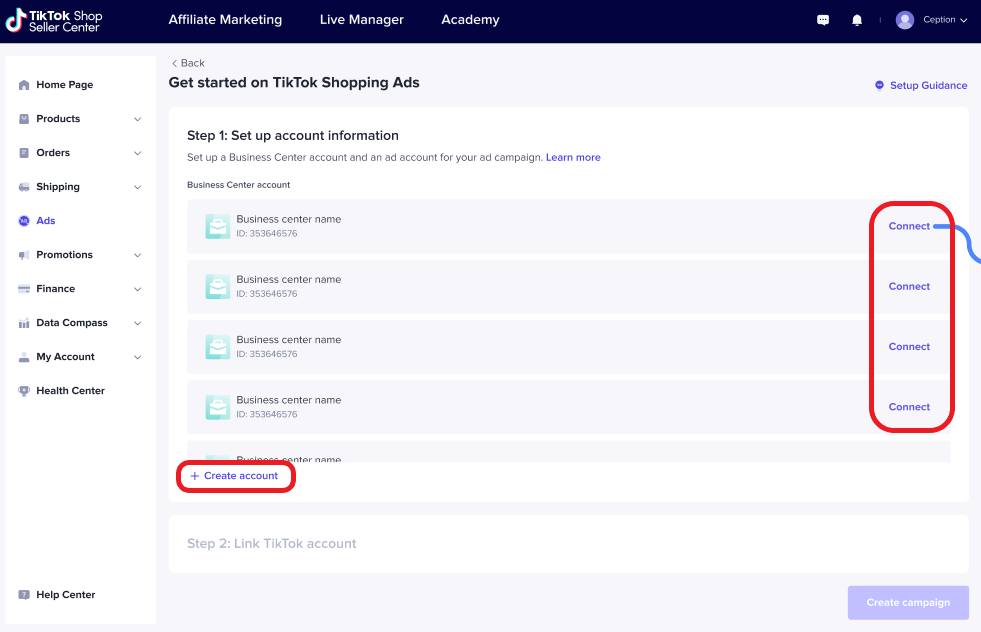Connect the first Business center account

coord(909,226)
